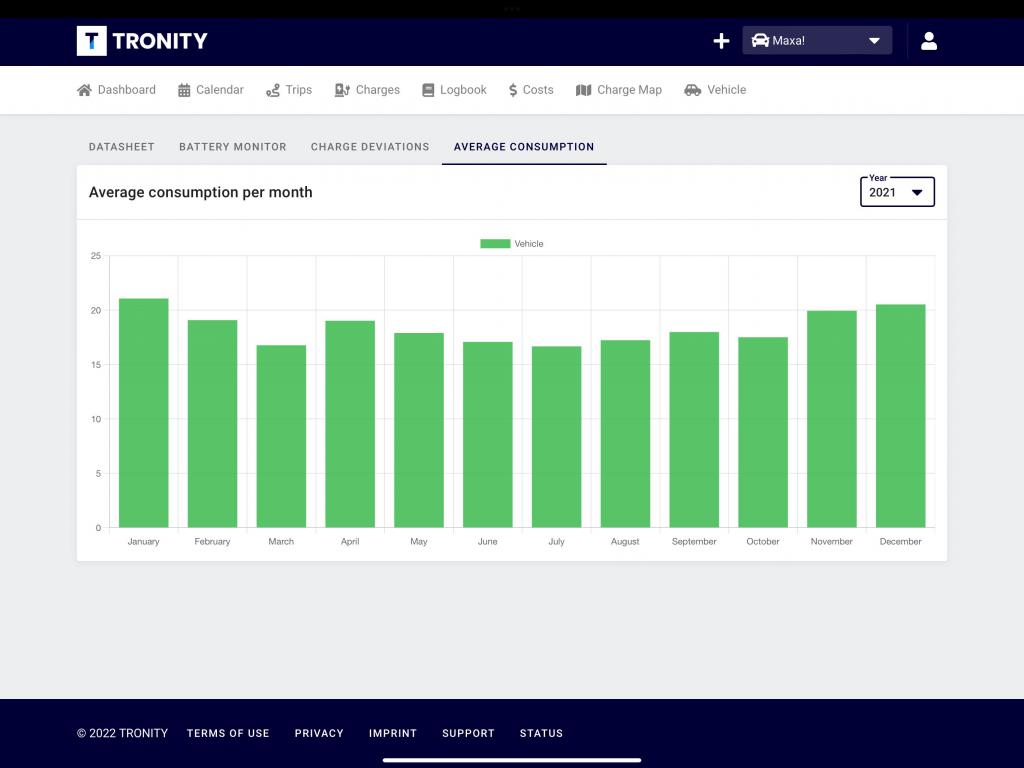Click the 'September' axis label
The image size is (1024, 768).
[x=694, y=541]
